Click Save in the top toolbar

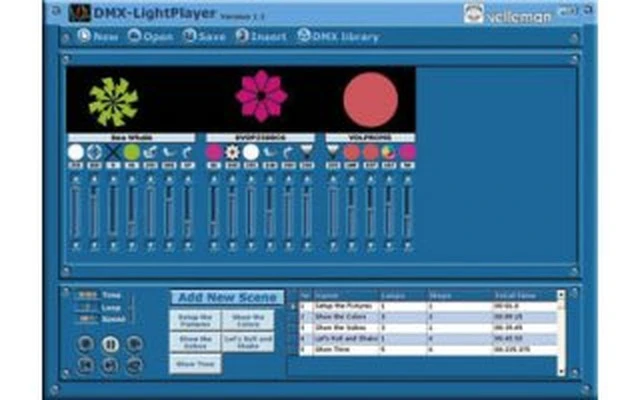(204, 37)
